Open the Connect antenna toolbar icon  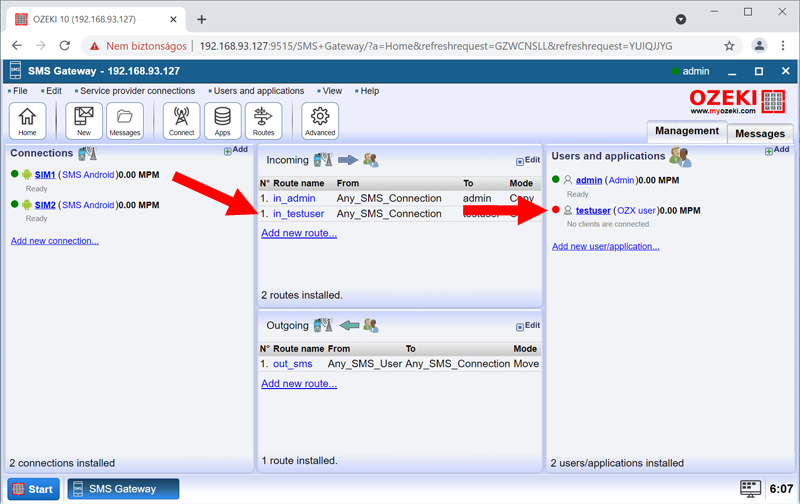(x=181, y=121)
